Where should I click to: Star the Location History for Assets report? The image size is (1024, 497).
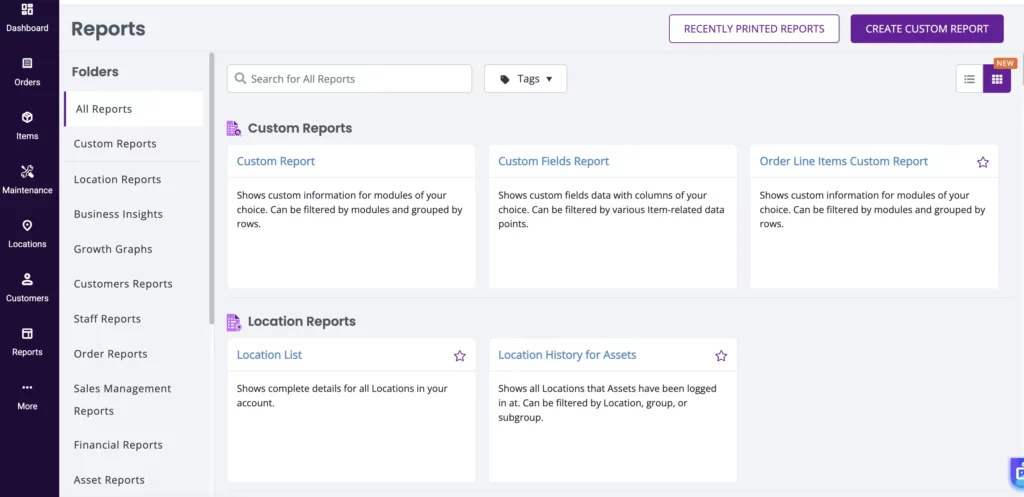click(x=721, y=356)
